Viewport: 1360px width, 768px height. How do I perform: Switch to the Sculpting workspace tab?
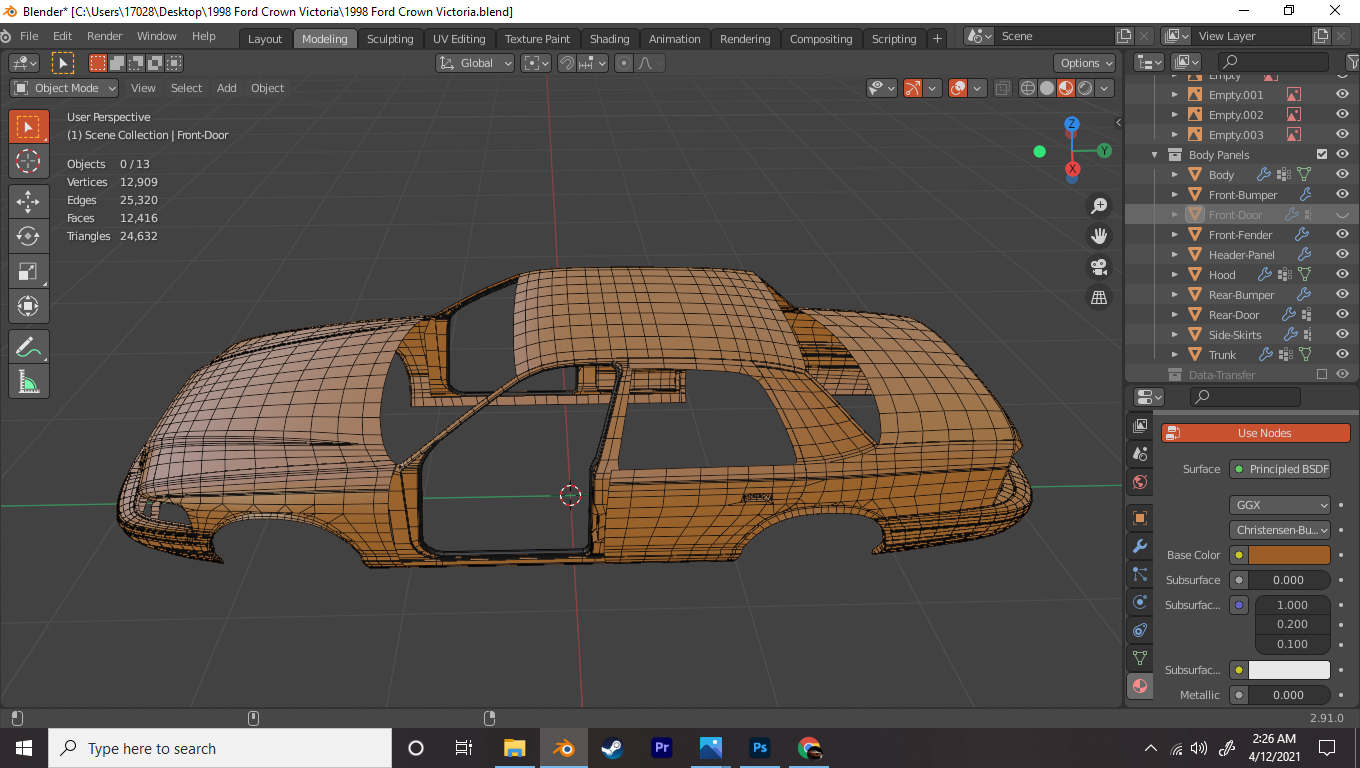tap(390, 39)
